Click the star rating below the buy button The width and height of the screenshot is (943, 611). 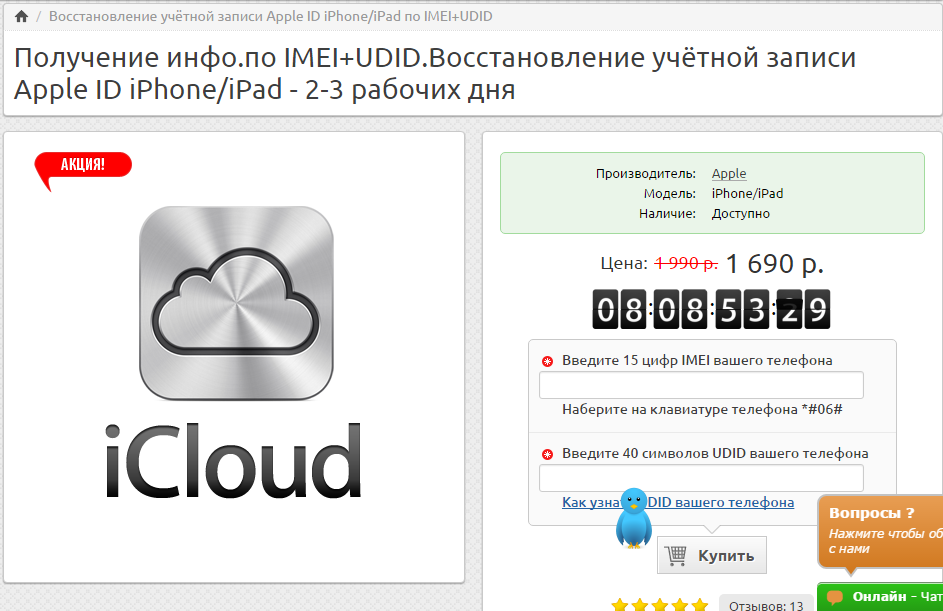point(660,604)
